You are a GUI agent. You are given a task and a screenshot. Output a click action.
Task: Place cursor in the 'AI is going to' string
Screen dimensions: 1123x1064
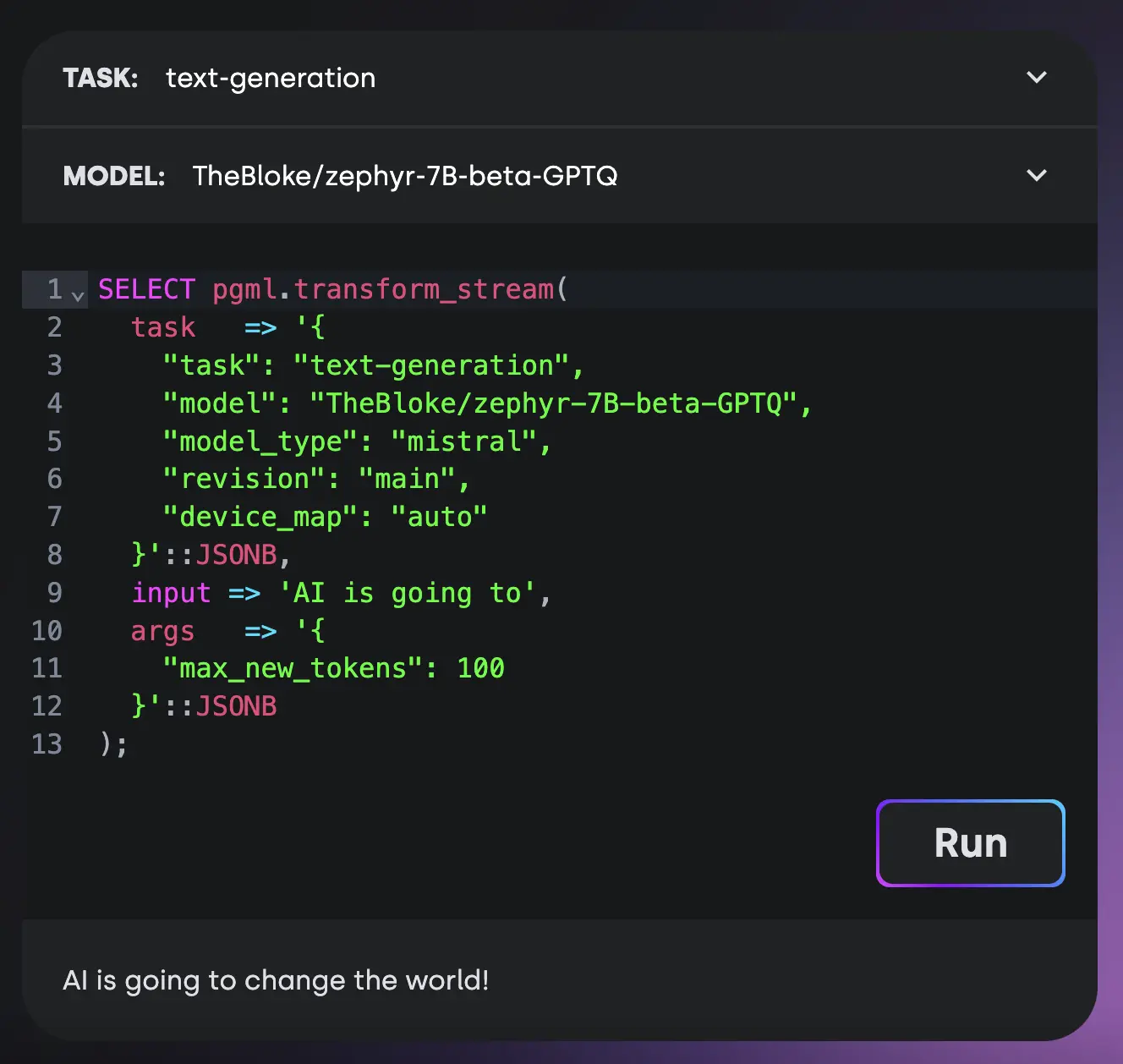(x=407, y=593)
